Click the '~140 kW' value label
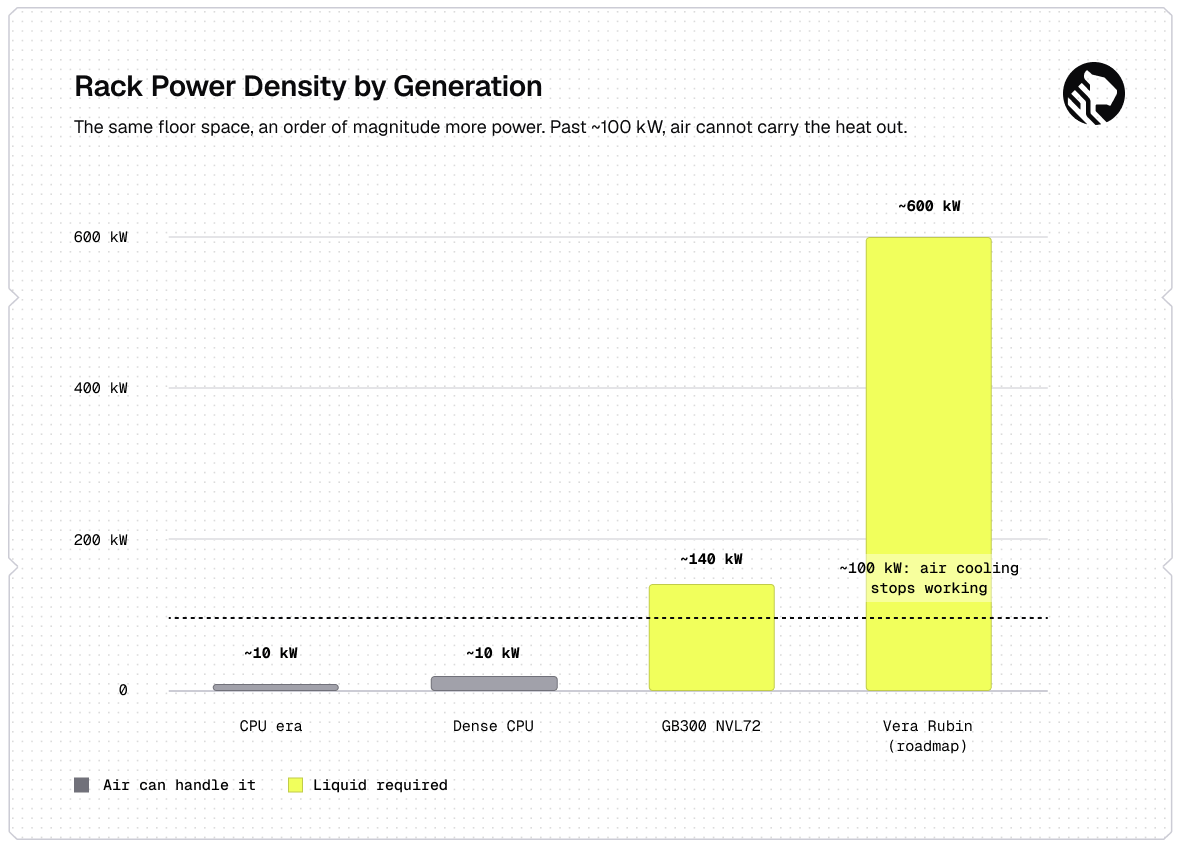 click(x=711, y=559)
